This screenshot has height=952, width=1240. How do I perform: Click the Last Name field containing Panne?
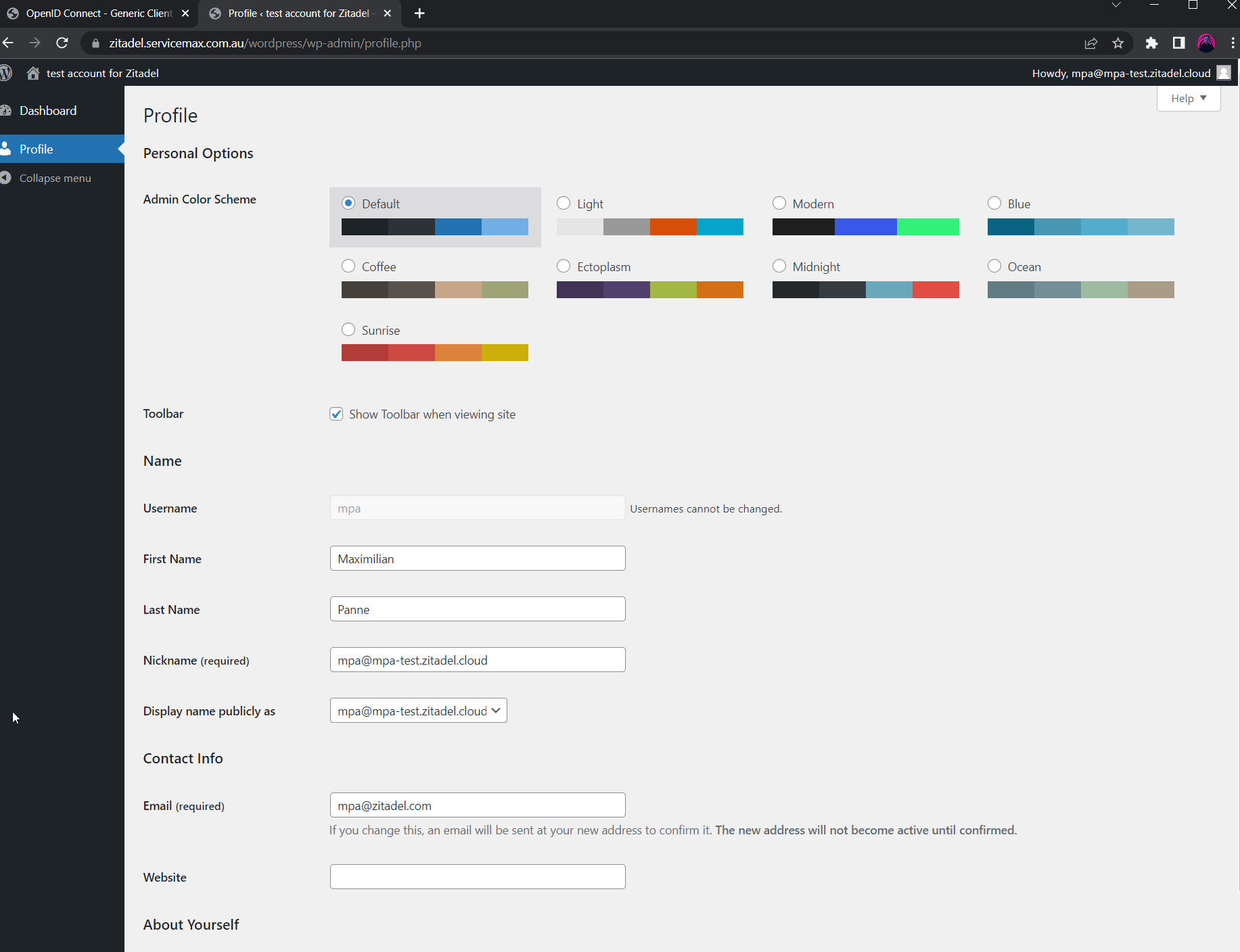pyautogui.click(x=478, y=609)
